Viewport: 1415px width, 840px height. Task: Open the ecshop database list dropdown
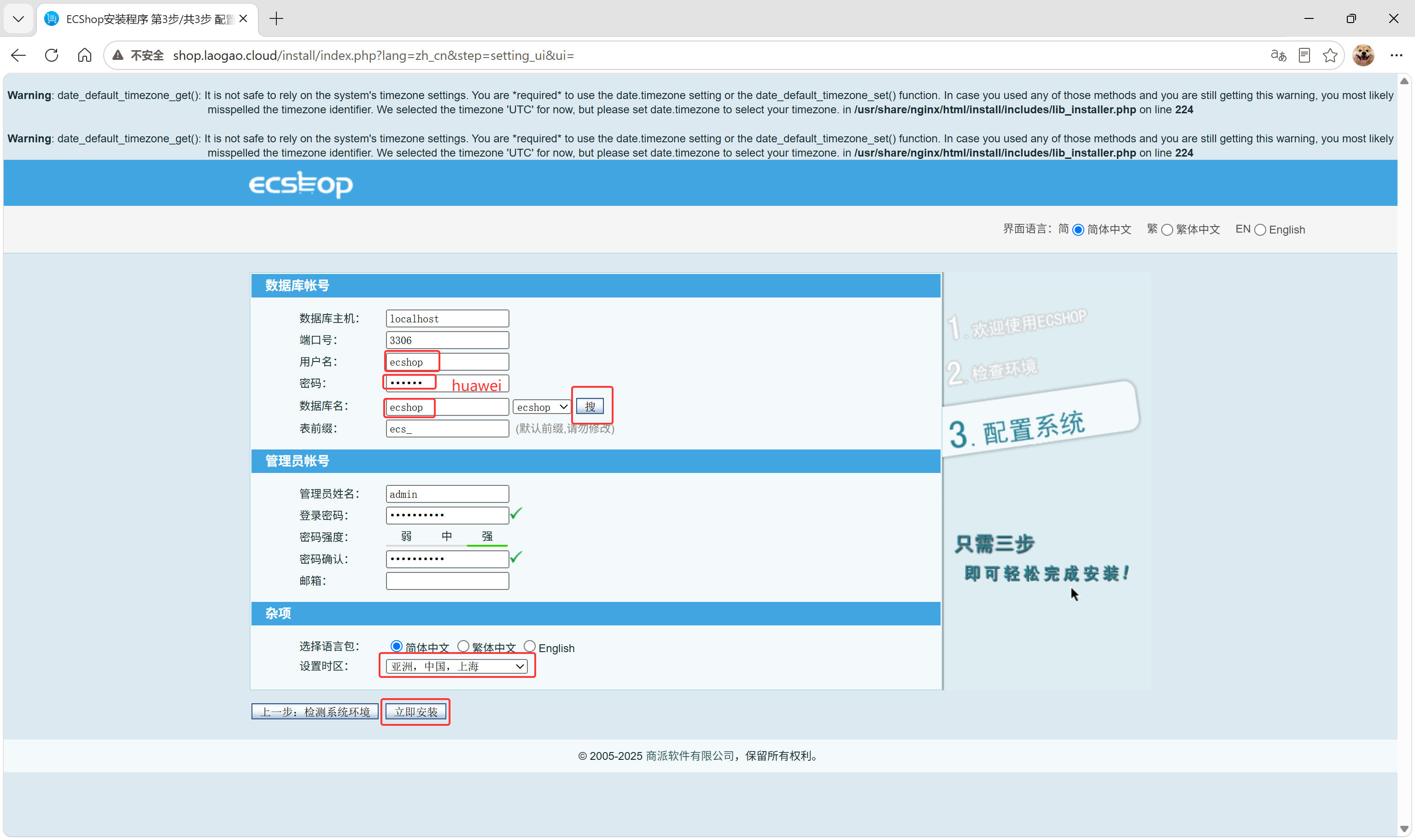pos(541,407)
